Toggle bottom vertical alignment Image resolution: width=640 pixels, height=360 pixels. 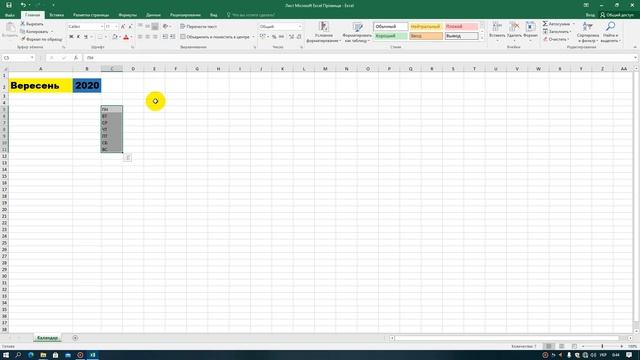tap(155, 27)
